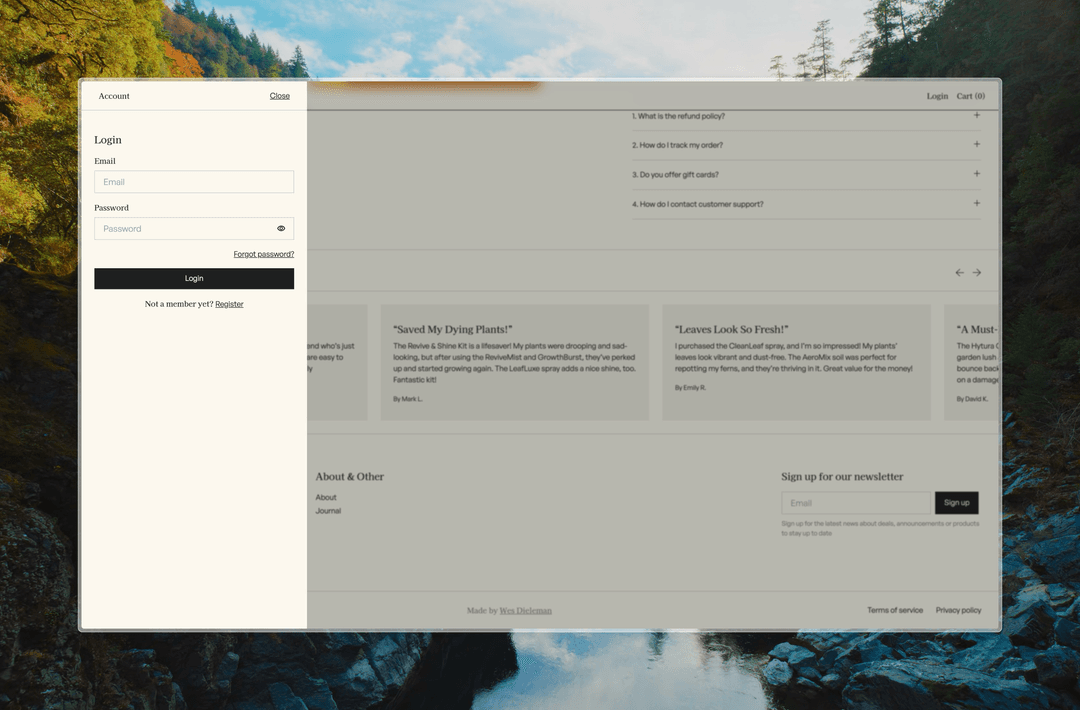Image resolution: width=1080 pixels, height=710 pixels.
Task: Open the Journal footer link
Action: point(328,511)
